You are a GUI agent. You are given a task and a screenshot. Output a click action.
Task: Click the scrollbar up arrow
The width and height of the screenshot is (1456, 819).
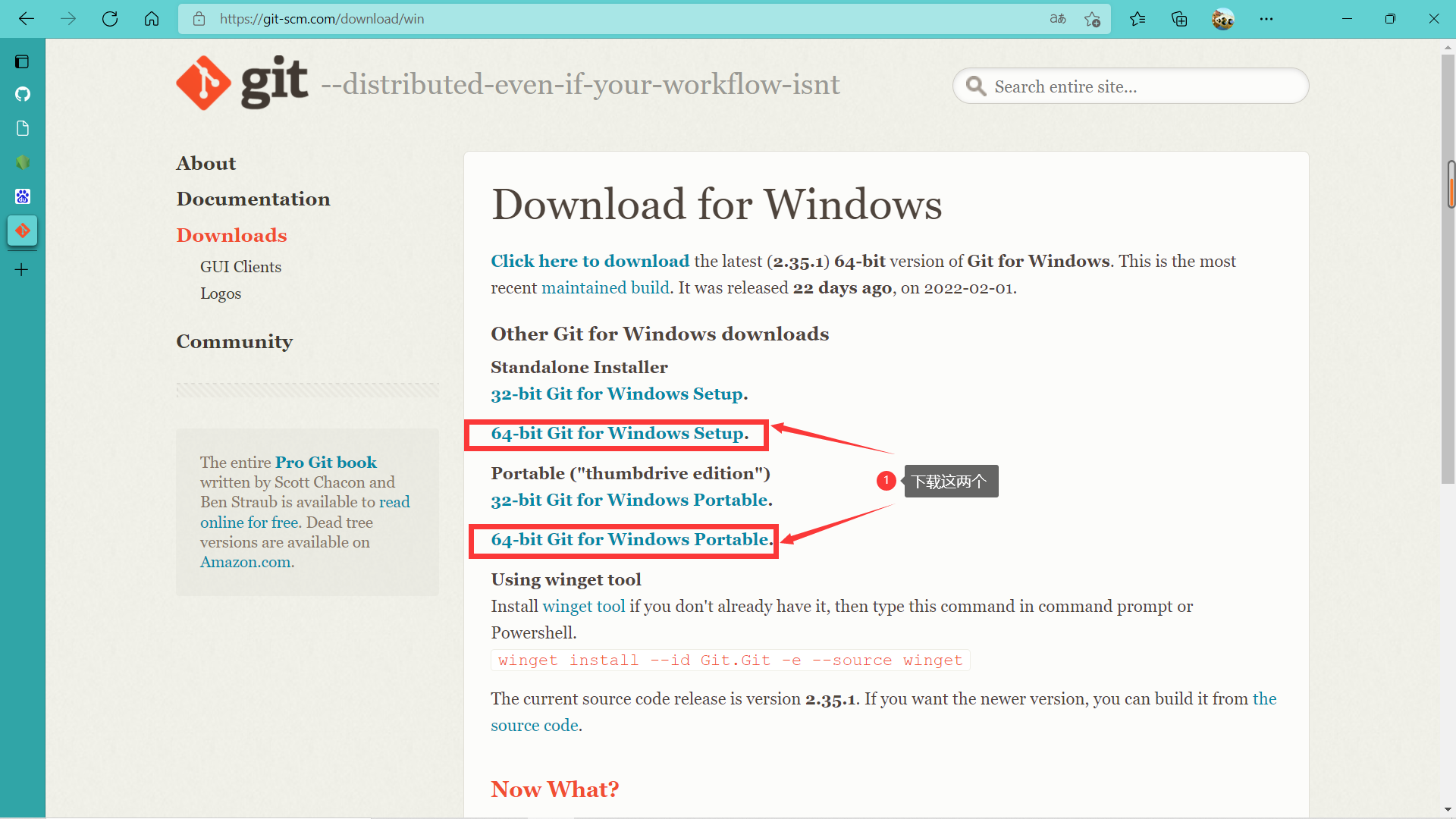coord(1448,47)
